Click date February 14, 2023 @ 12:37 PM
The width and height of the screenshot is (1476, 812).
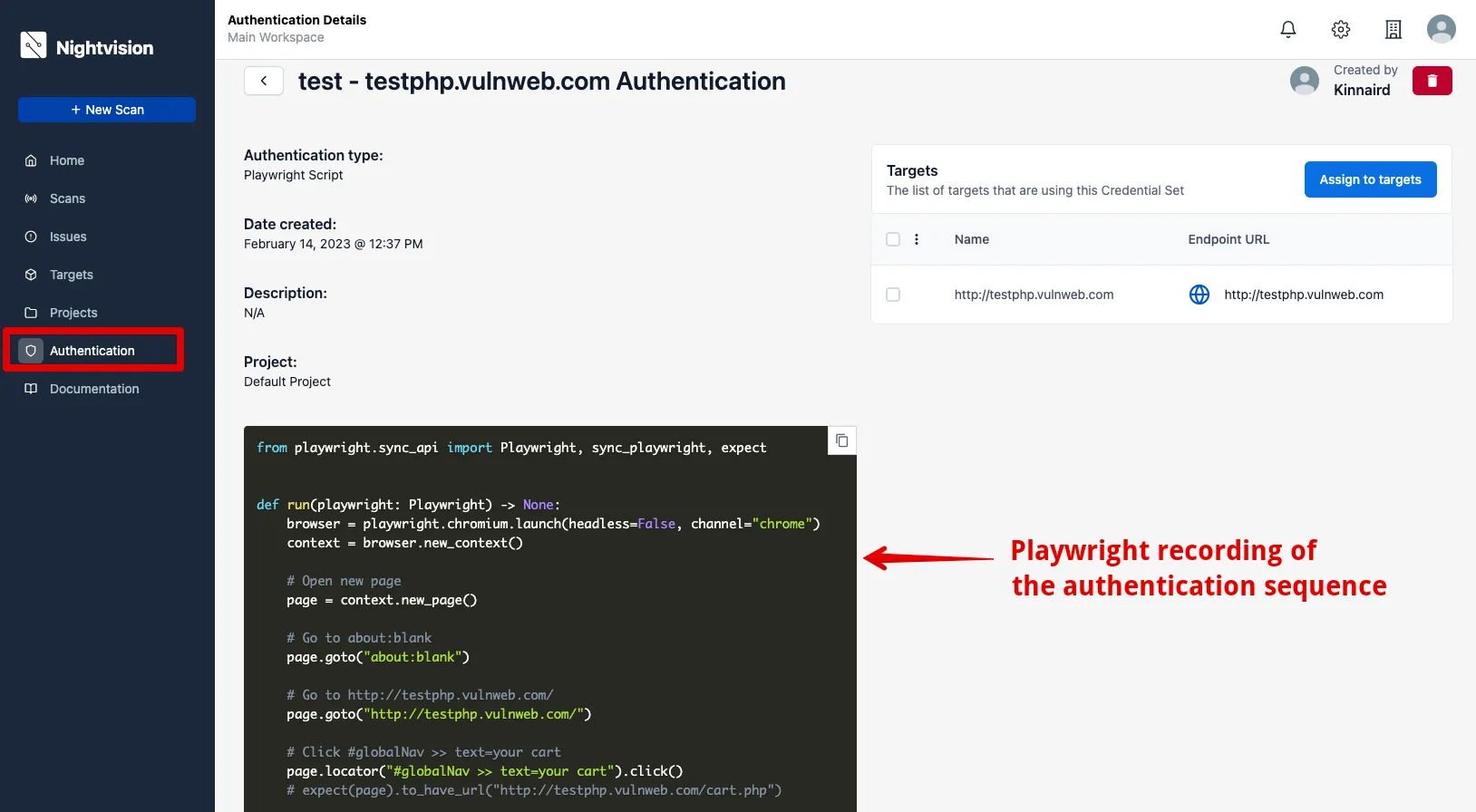(x=334, y=244)
